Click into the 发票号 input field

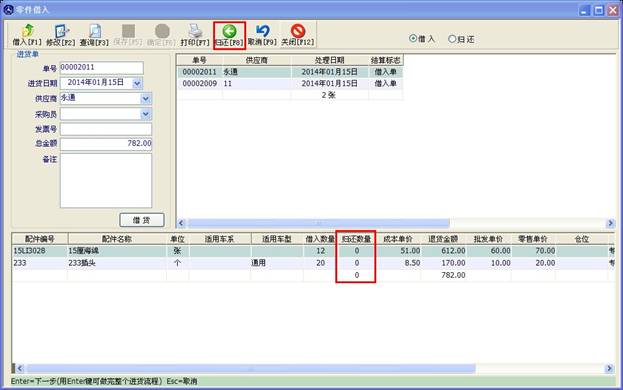pos(106,129)
